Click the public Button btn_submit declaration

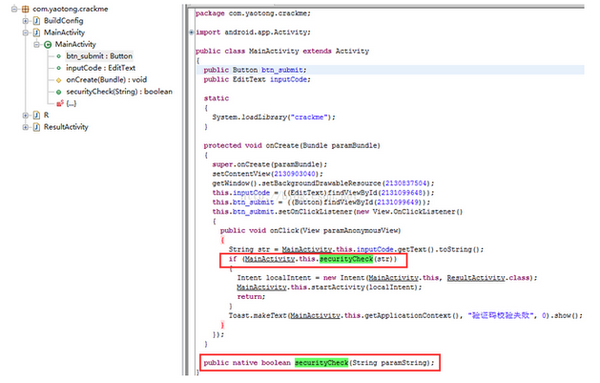coord(255,70)
